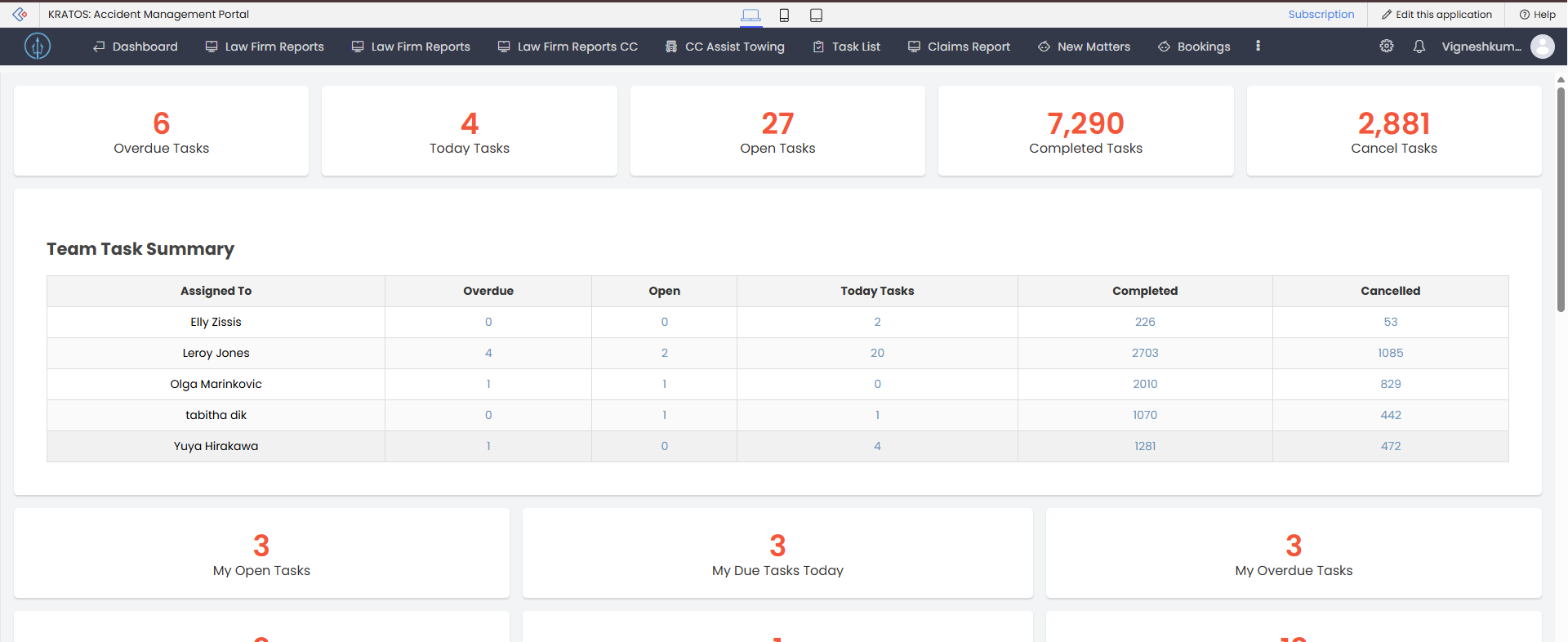Click Olga Marinkovic completed count 2010
The width and height of the screenshot is (1568, 642).
point(1145,384)
